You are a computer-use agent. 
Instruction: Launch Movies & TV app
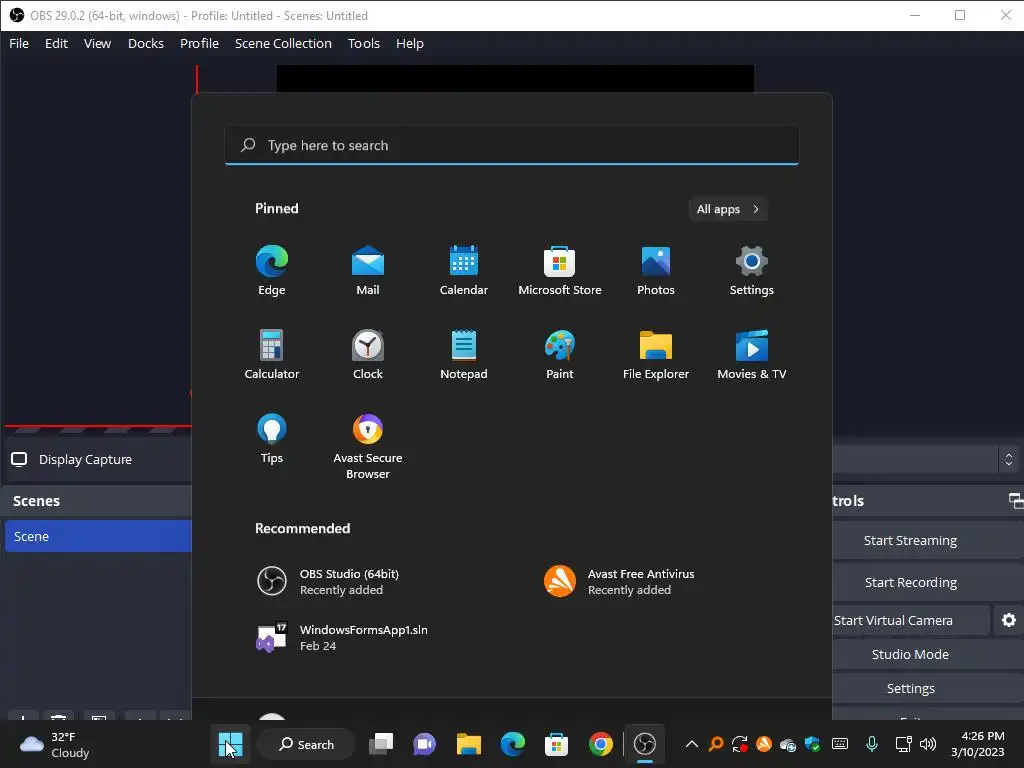[752, 355]
